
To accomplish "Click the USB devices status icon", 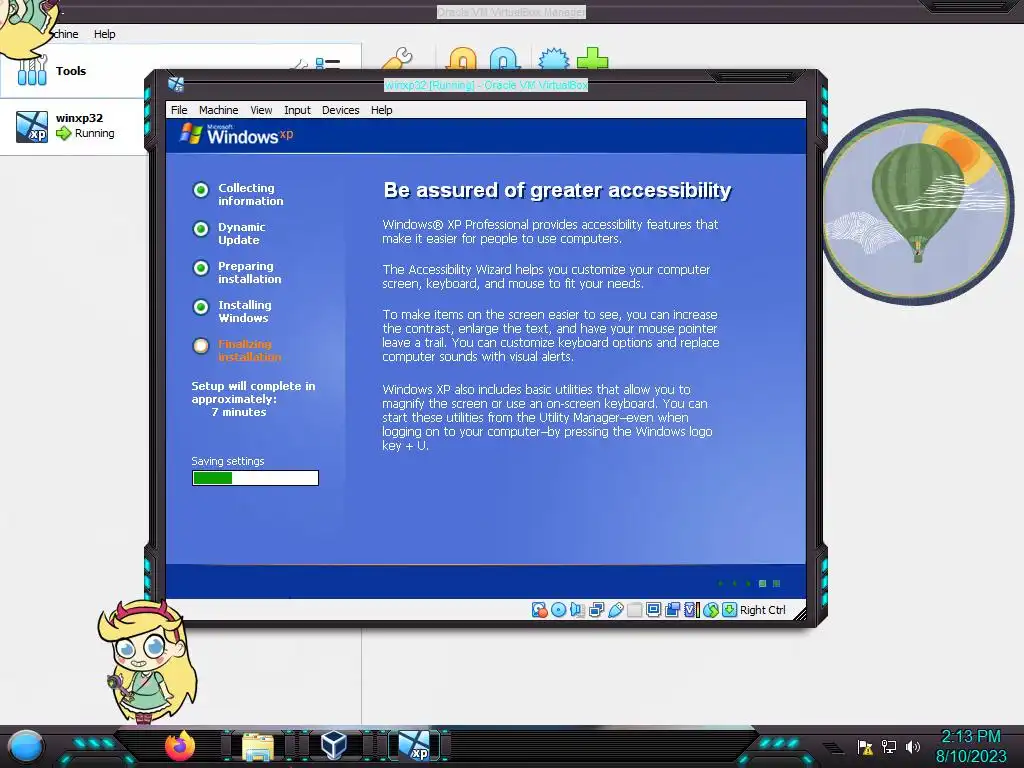I will tap(615, 610).
